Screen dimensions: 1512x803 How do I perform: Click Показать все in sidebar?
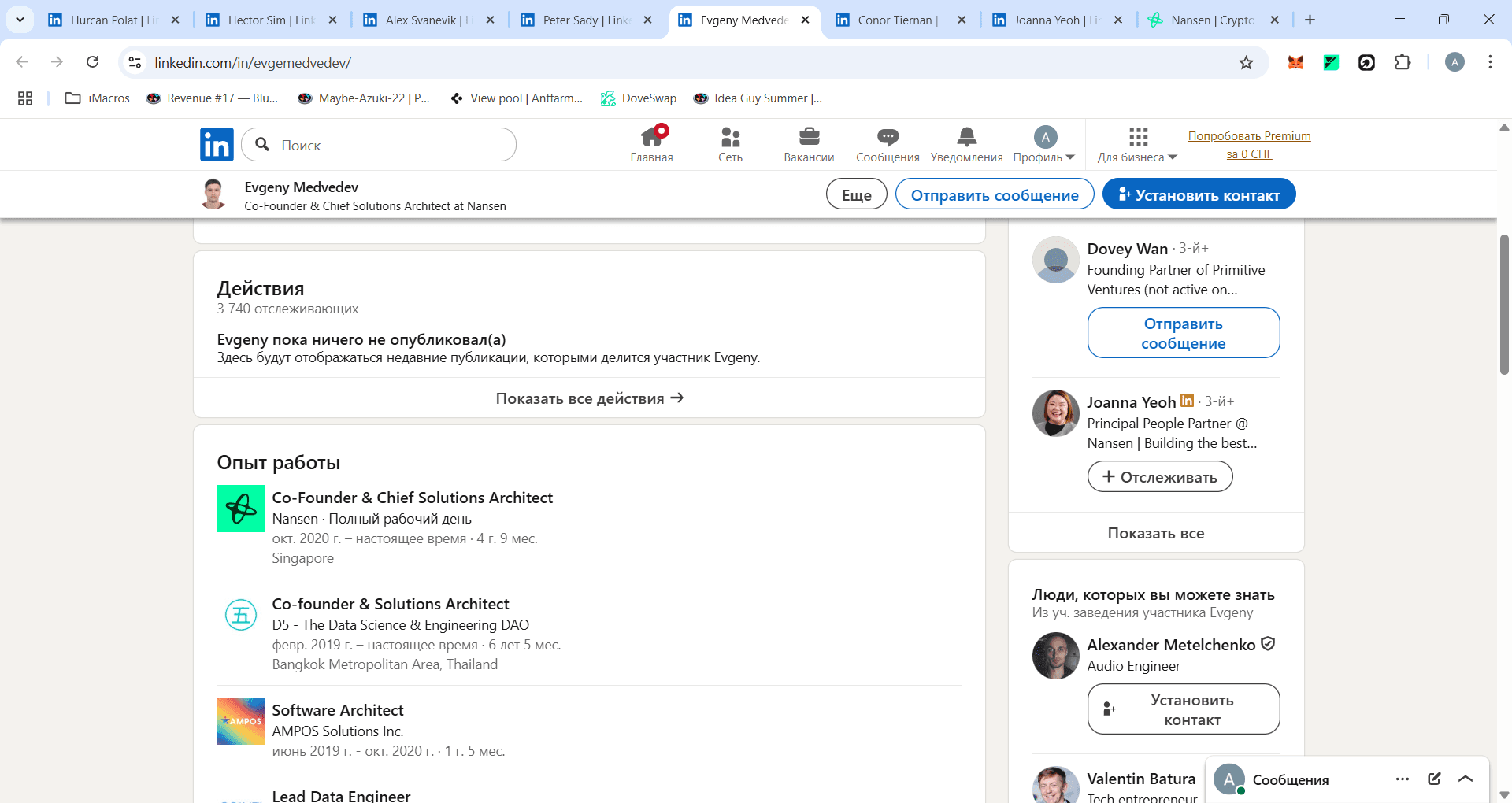(x=1156, y=533)
